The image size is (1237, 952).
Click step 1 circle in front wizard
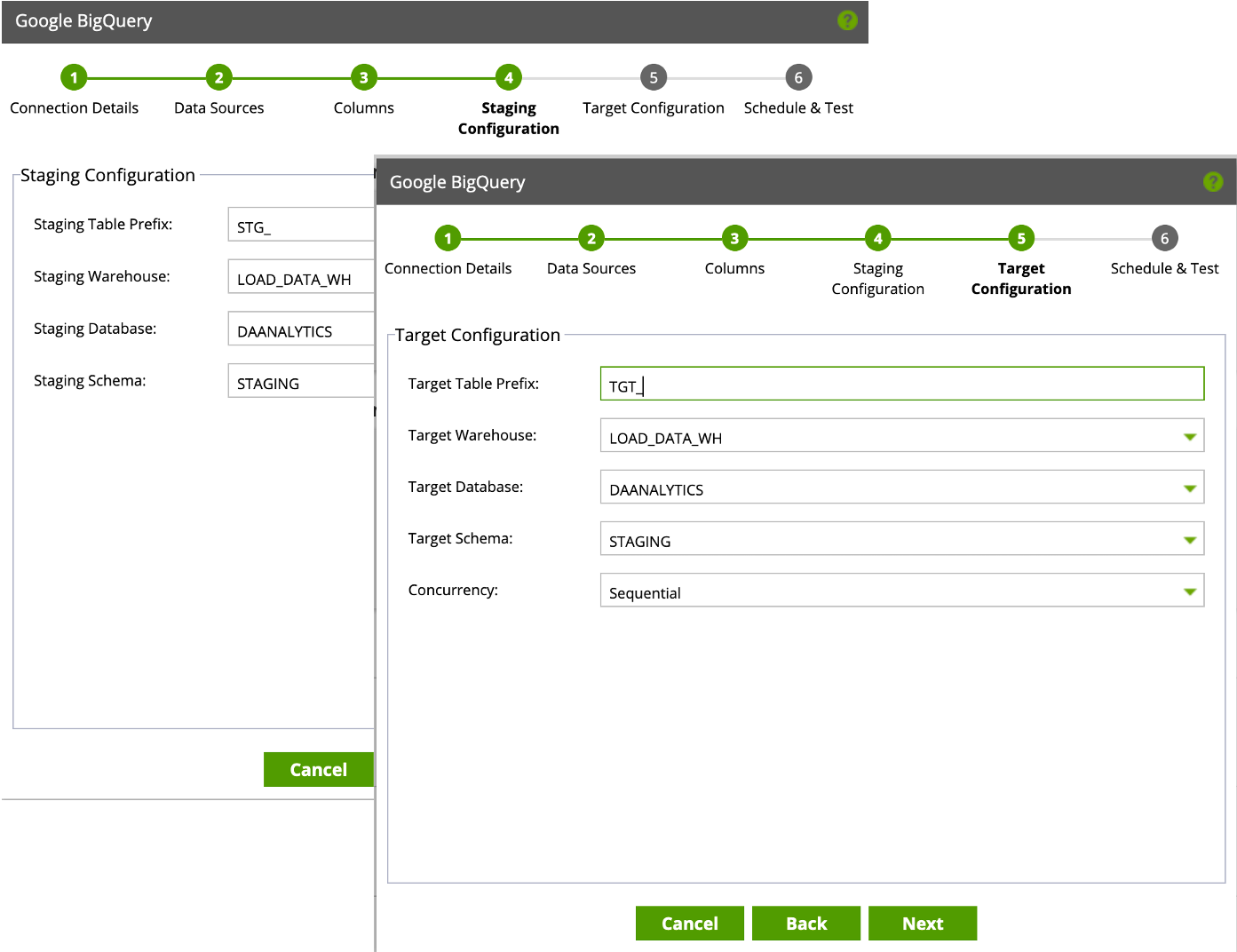pos(448,238)
